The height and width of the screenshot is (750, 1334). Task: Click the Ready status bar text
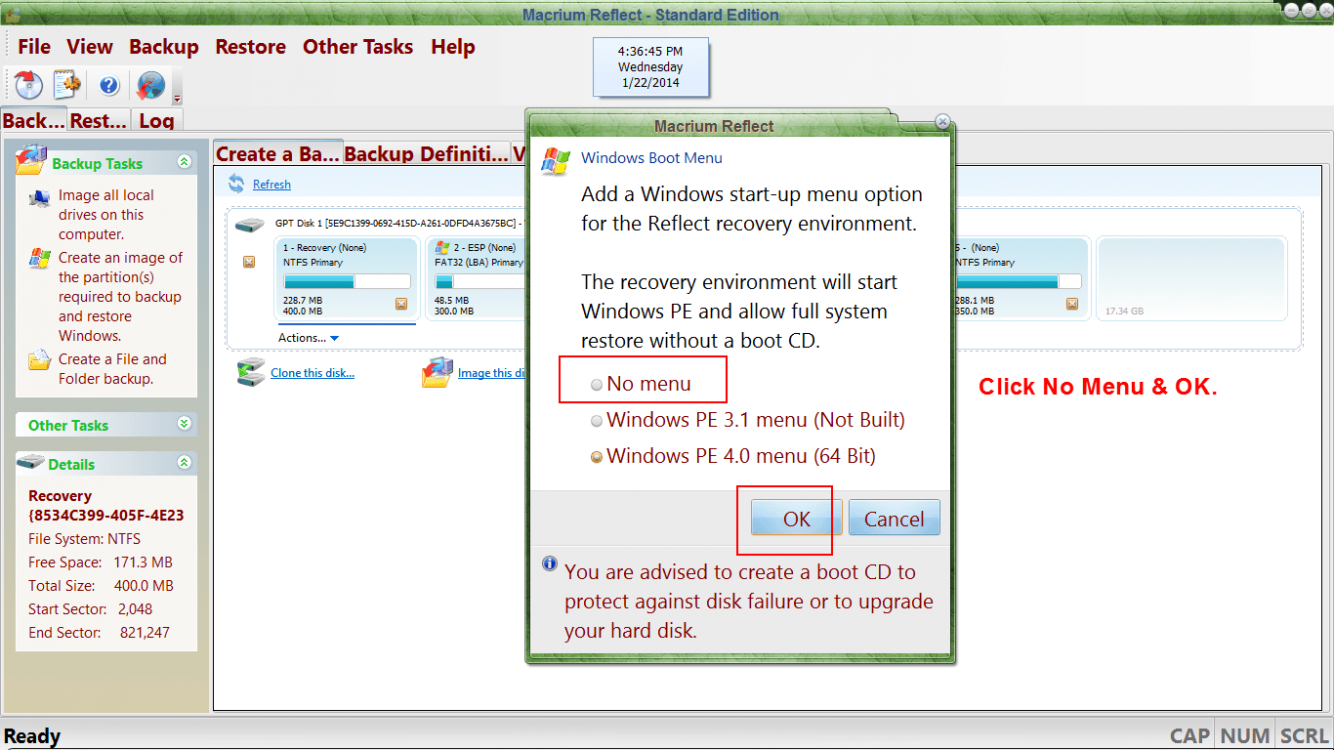pos(32,736)
